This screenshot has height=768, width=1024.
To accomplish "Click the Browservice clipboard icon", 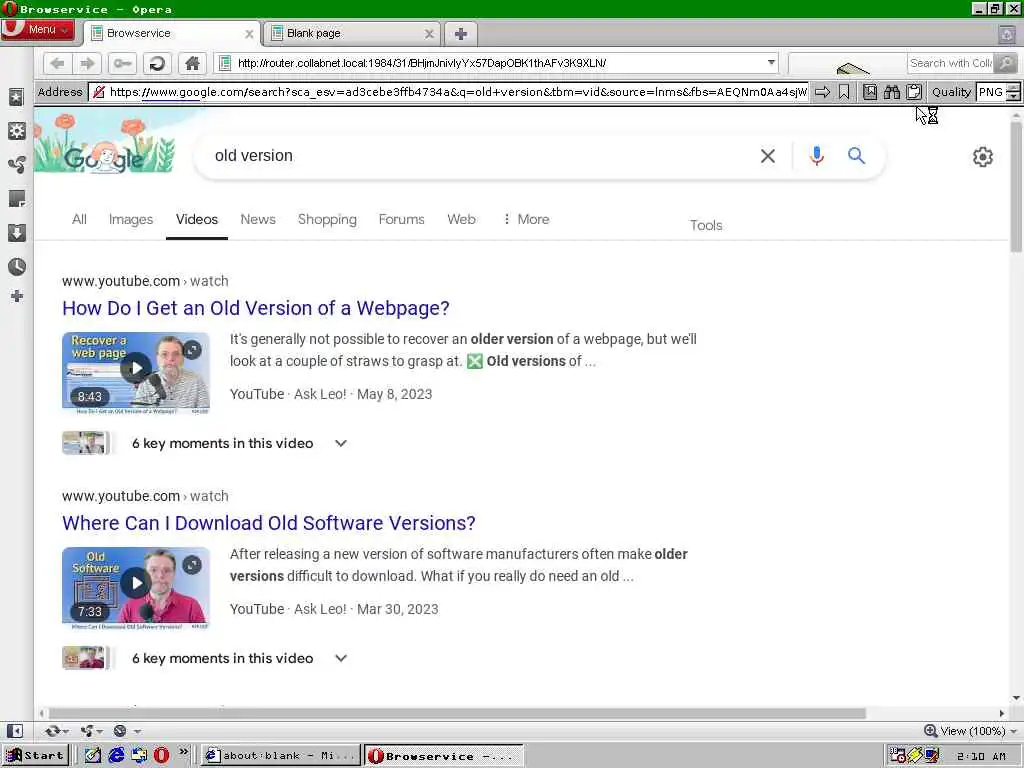I will pyautogui.click(x=914, y=92).
